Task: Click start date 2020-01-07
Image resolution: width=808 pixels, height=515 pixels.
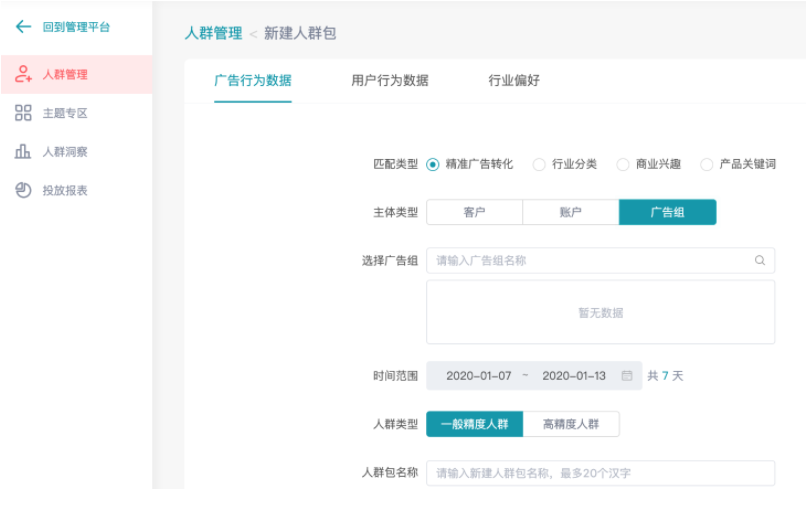Action: pos(479,376)
